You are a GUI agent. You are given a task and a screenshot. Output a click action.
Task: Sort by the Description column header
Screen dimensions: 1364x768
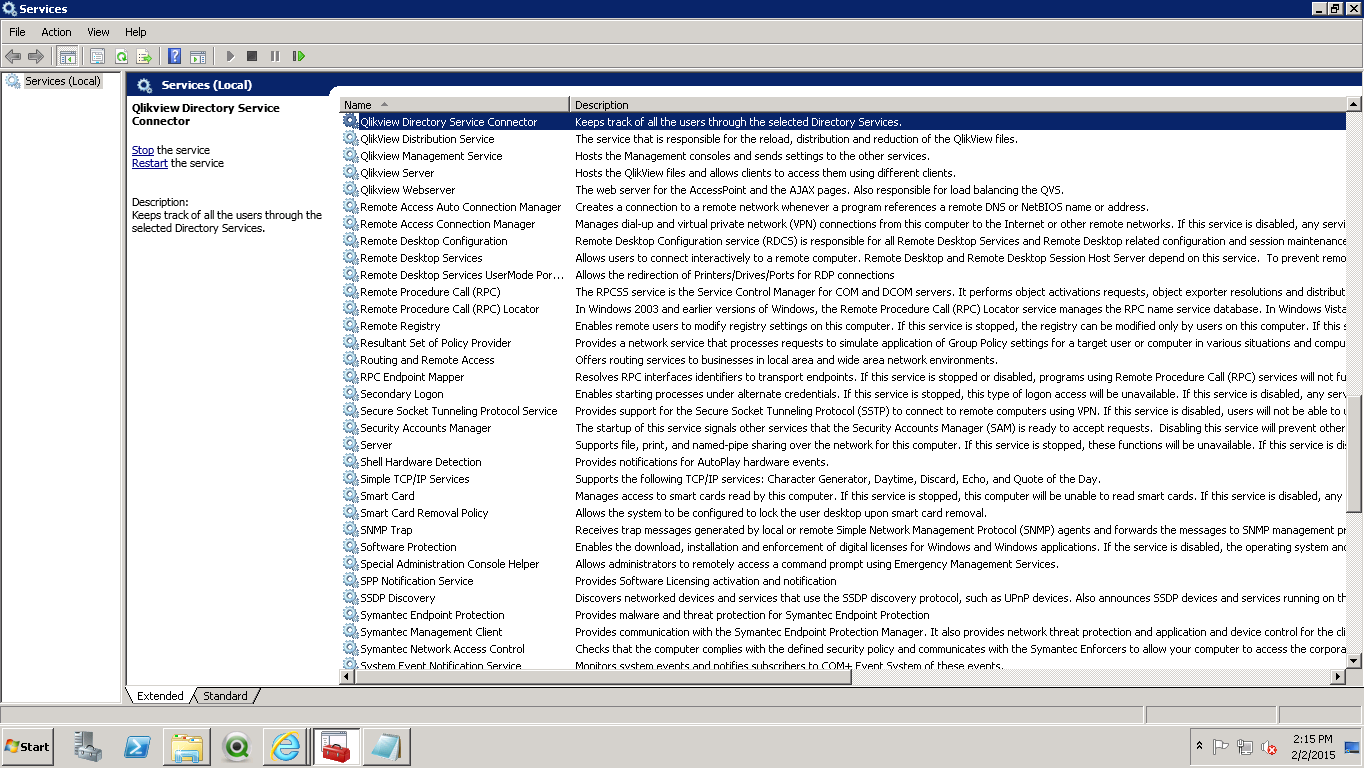coord(958,104)
